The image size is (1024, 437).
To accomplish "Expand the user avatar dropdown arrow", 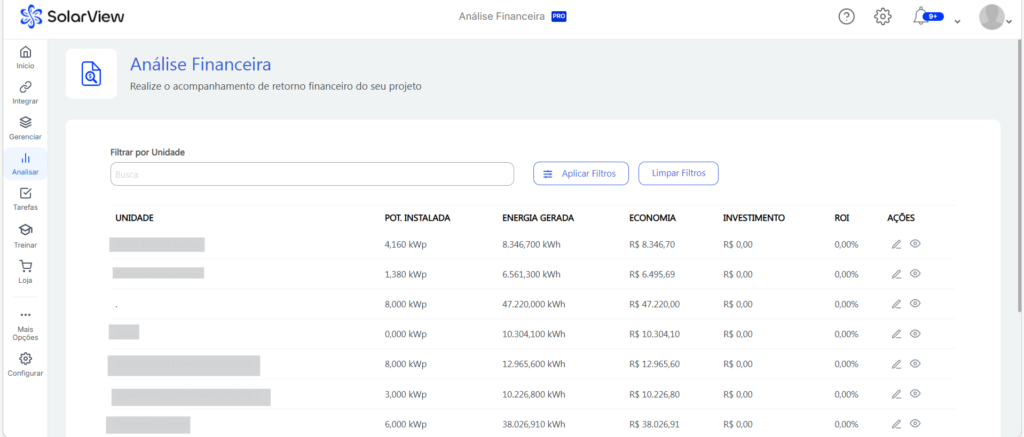I will click(x=1011, y=21).
